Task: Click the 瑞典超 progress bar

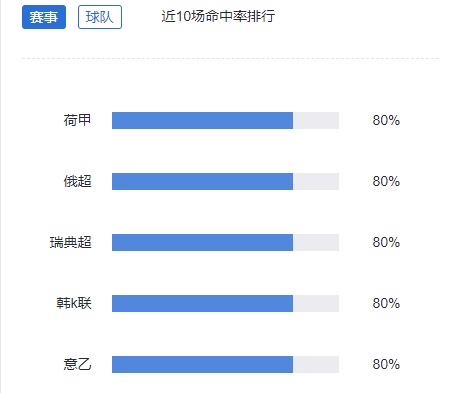Action: coord(225,242)
